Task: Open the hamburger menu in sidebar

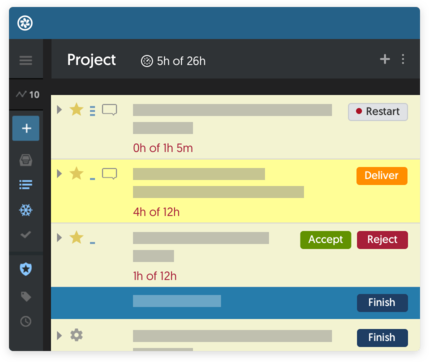Action: [x=26, y=60]
